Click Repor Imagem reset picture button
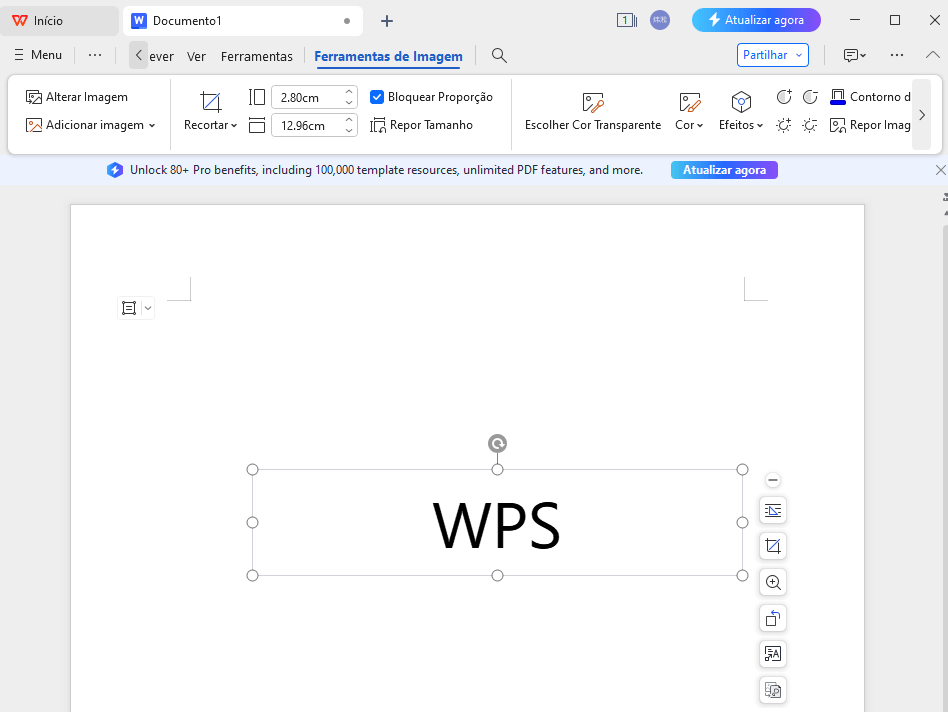Viewport: 948px width, 712px height. (x=870, y=125)
